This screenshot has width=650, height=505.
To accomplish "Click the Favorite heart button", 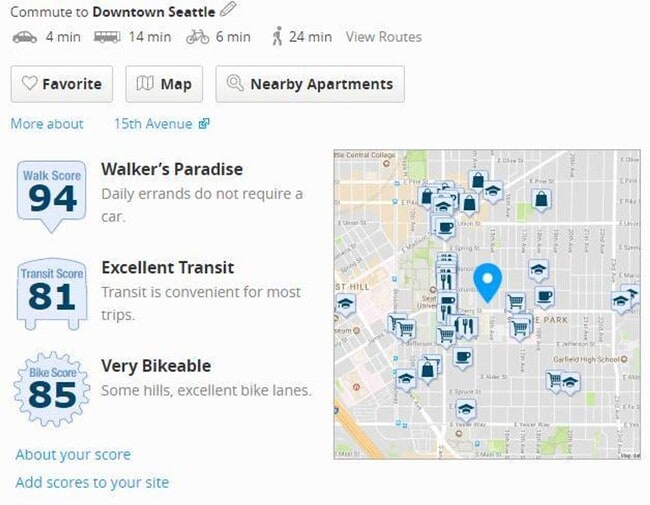I will [62, 84].
